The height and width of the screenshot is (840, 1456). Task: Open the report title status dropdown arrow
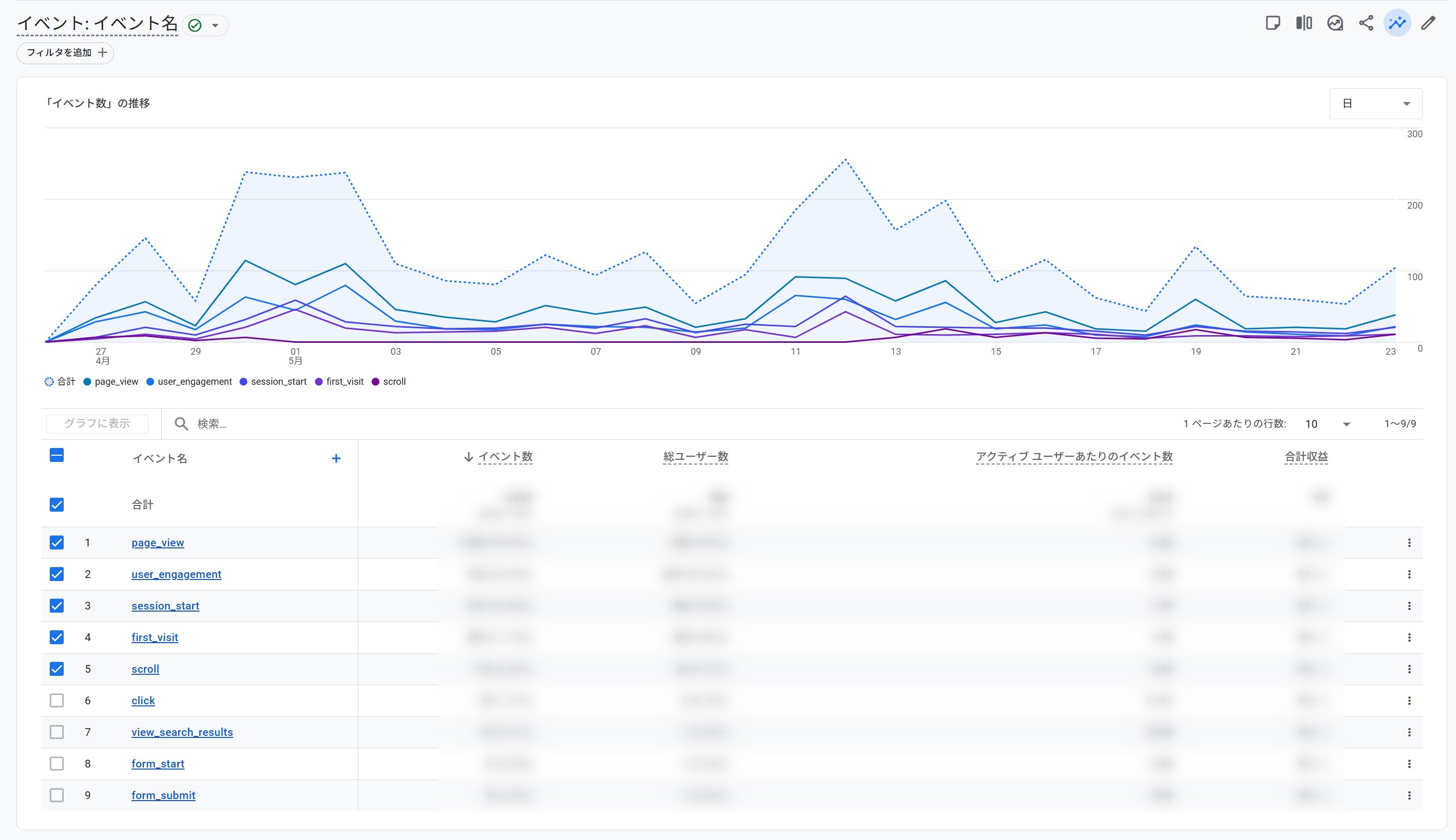(x=215, y=25)
